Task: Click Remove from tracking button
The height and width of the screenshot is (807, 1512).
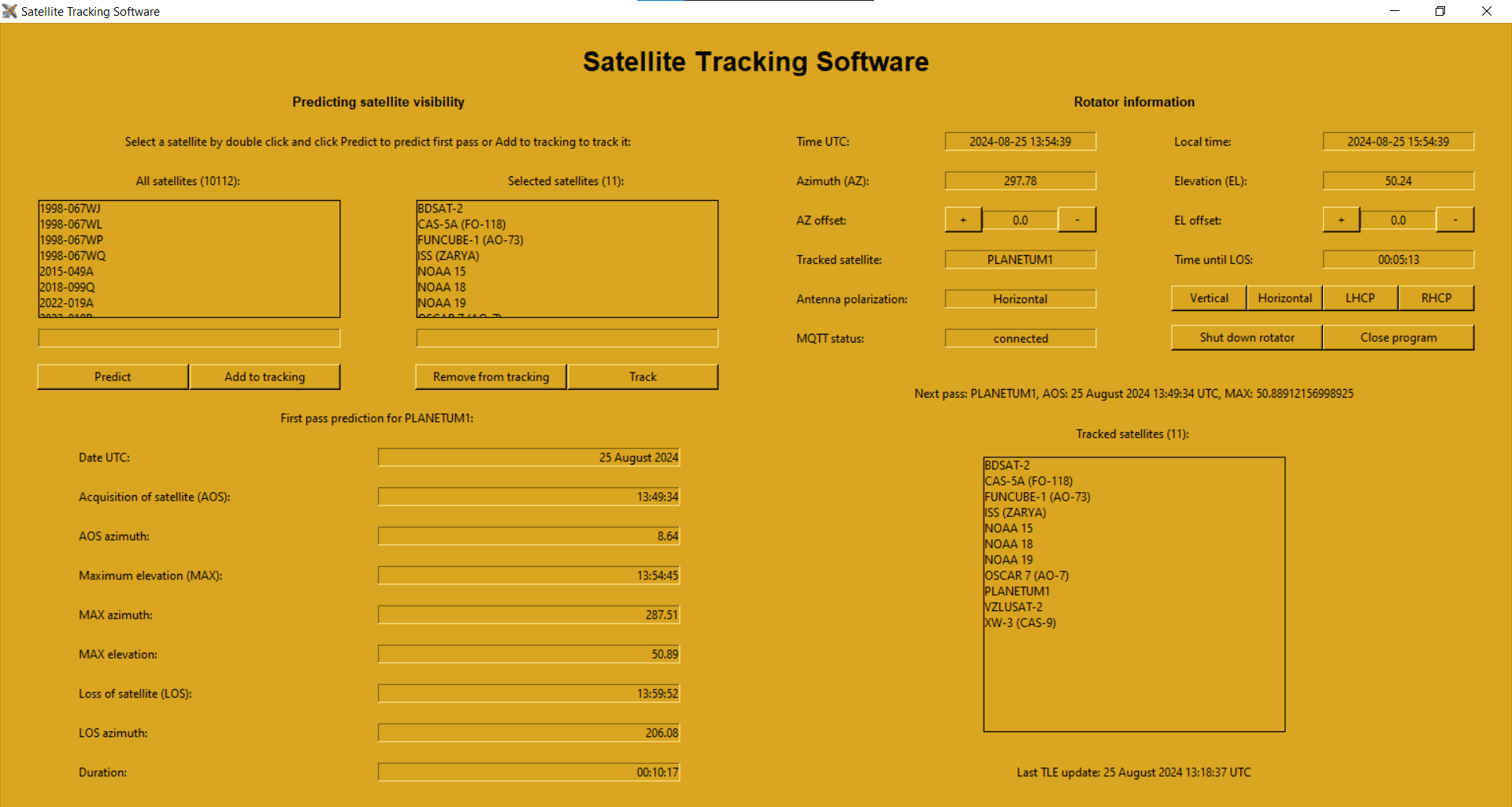Action: point(491,376)
